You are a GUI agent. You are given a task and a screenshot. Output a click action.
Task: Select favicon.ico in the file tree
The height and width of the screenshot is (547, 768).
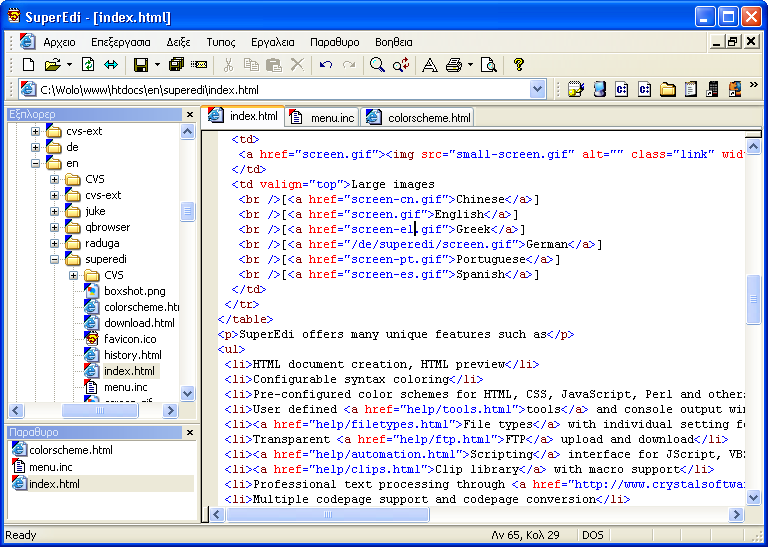click(x=130, y=339)
